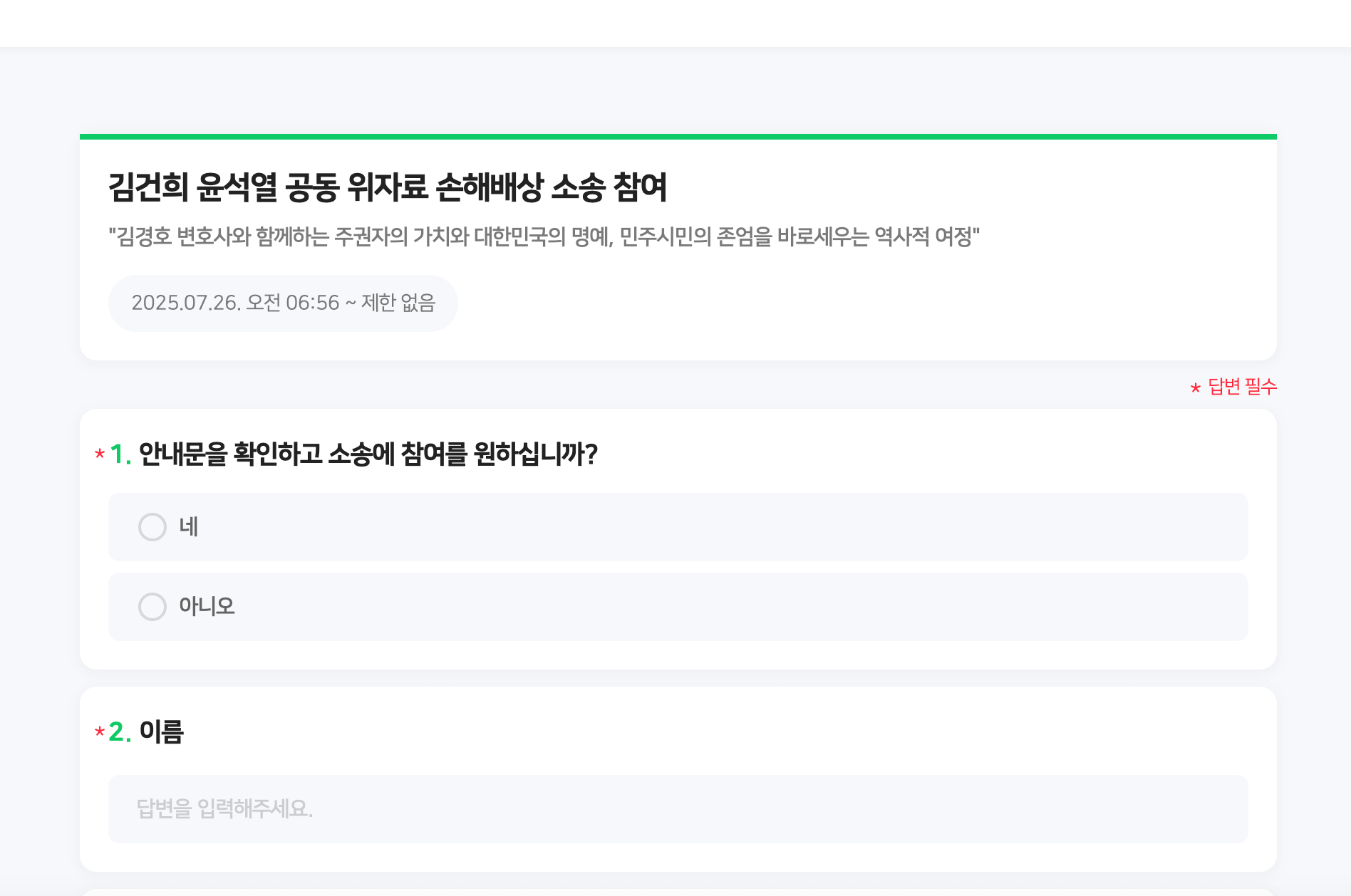The height and width of the screenshot is (896, 1351).
Task: Click the 아니오 answer option row
Action: point(677,607)
